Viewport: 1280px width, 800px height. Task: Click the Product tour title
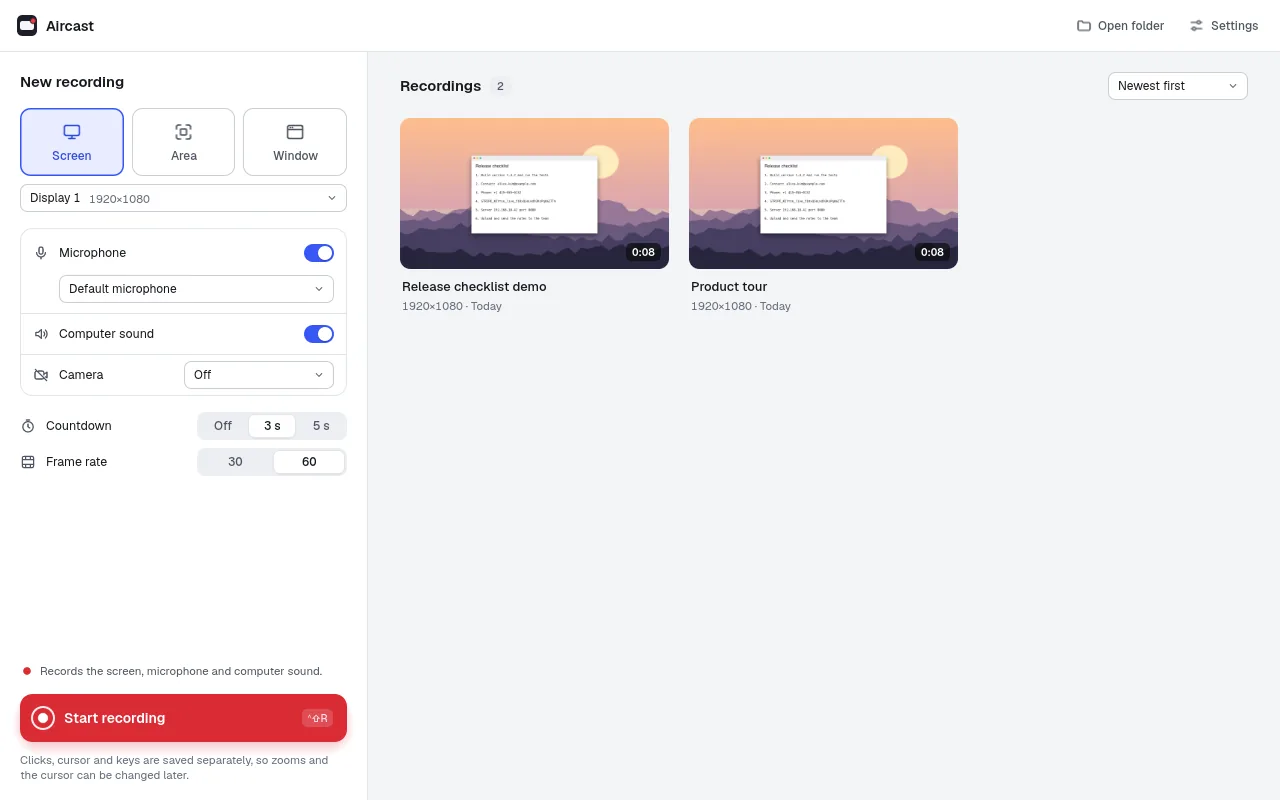coord(729,287)
